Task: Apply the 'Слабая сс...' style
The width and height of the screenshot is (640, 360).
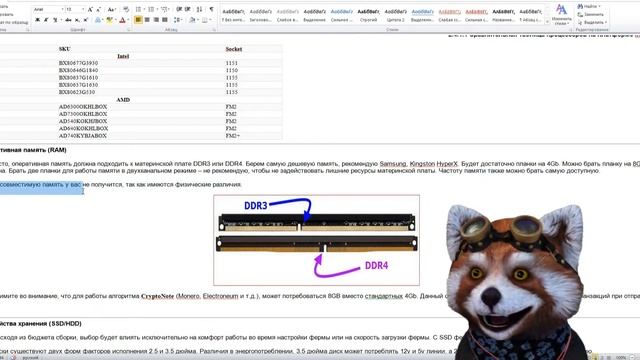Action: [449, 16]
